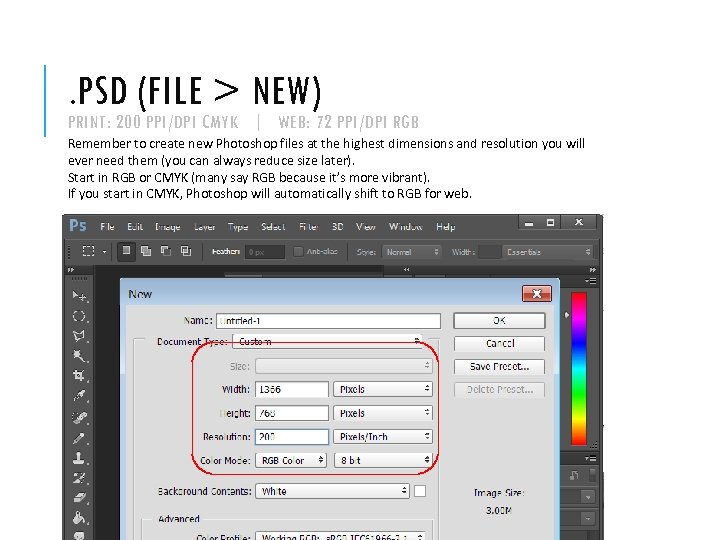Open the Document Type dropdown
The width and height of the screenshot is (720, 540).
(x=327, y=342)
